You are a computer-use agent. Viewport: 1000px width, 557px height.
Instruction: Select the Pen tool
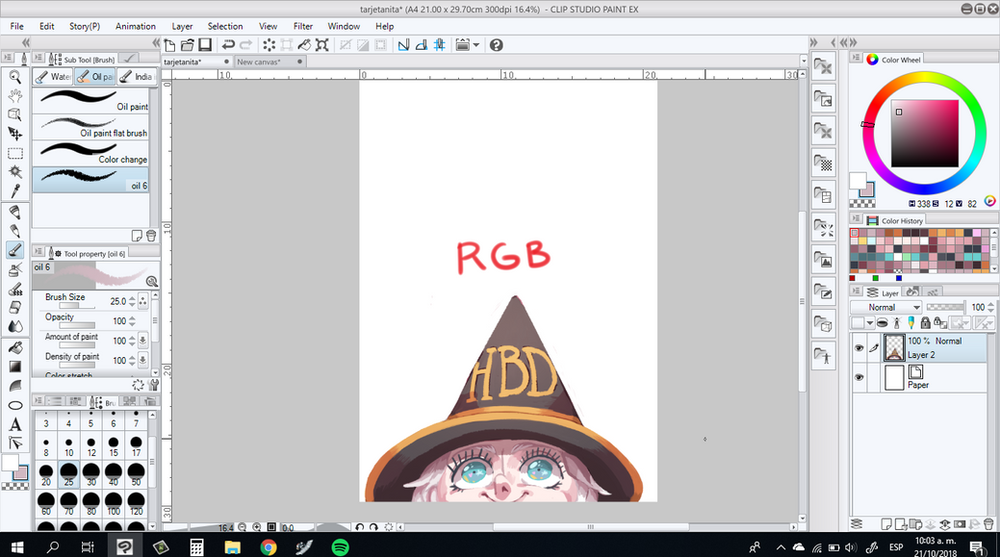click(x=15, y=212)
